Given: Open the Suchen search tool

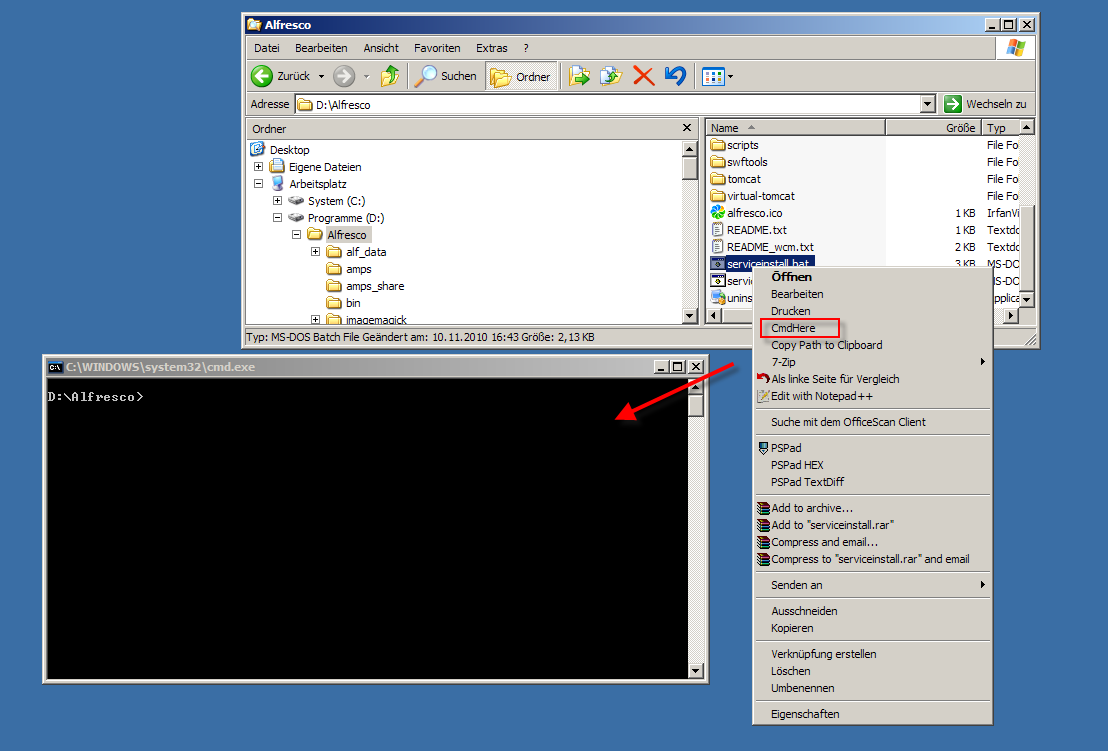Looking at the screenshot, I should pos(445,76).
